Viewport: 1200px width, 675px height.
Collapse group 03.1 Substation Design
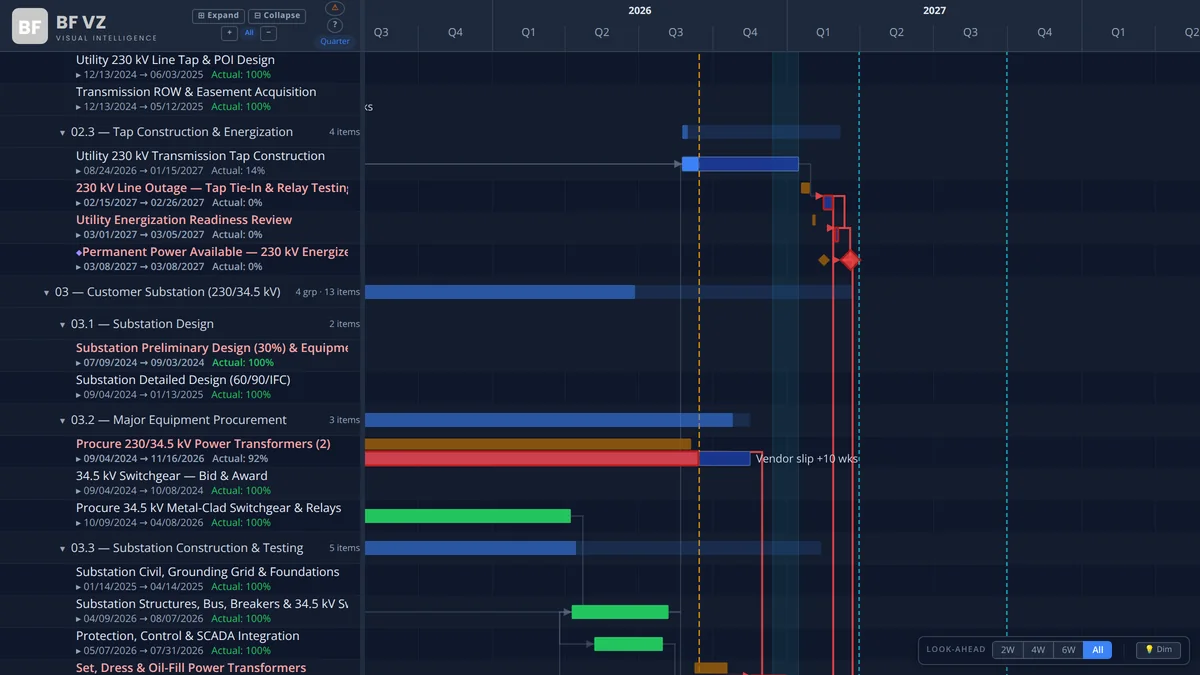[x=62, y=325]
